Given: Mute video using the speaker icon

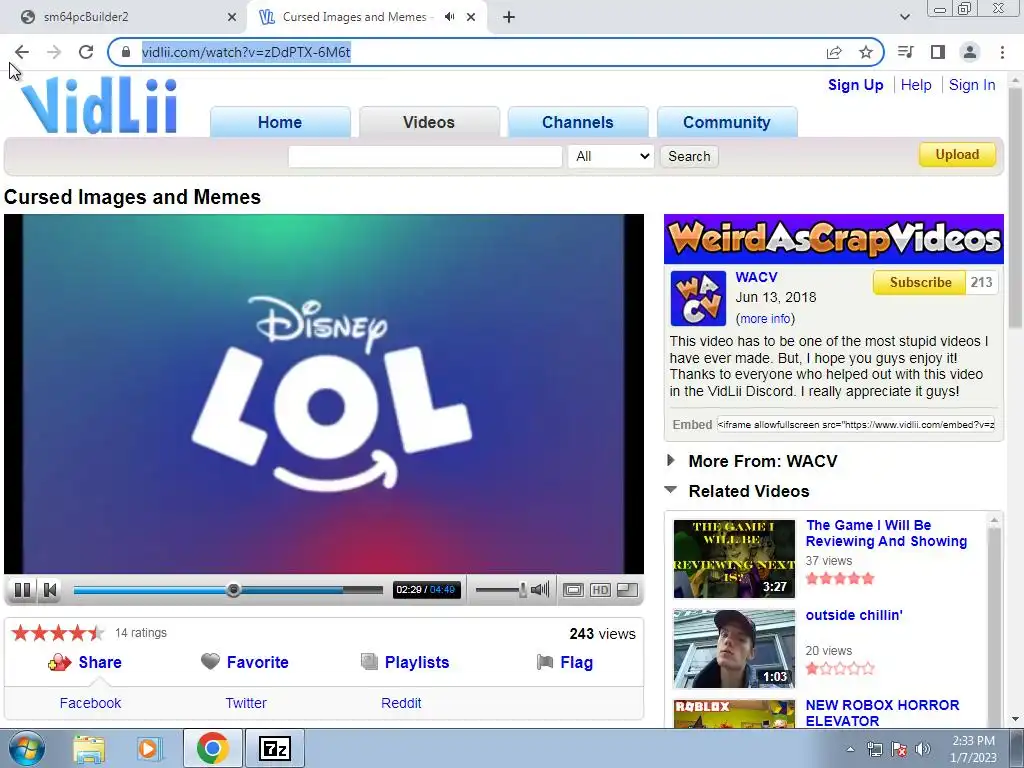Looking at the screenshot, I should pyautogui.click(x=540, y=590).
